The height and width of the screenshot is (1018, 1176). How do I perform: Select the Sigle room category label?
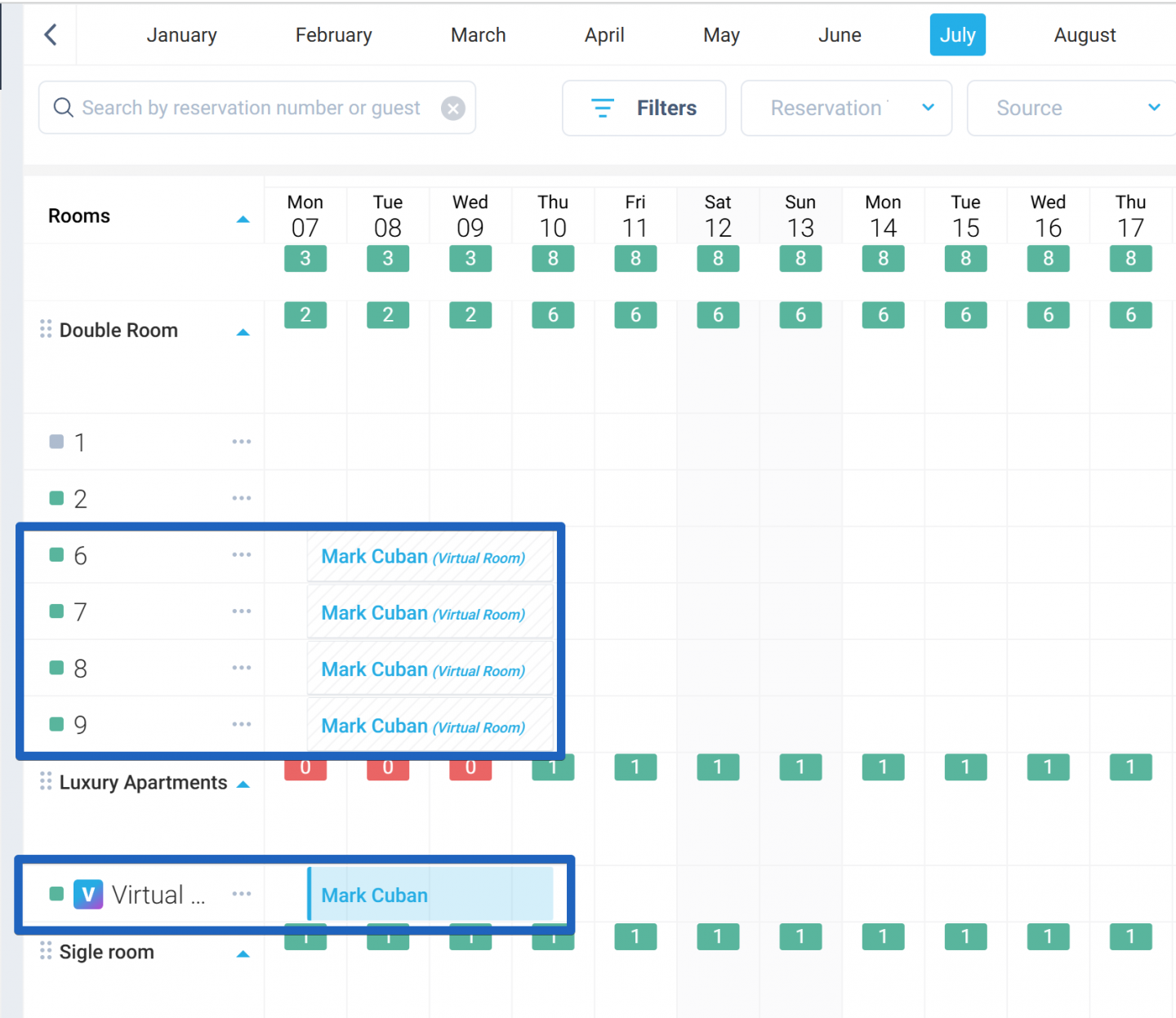106,952
